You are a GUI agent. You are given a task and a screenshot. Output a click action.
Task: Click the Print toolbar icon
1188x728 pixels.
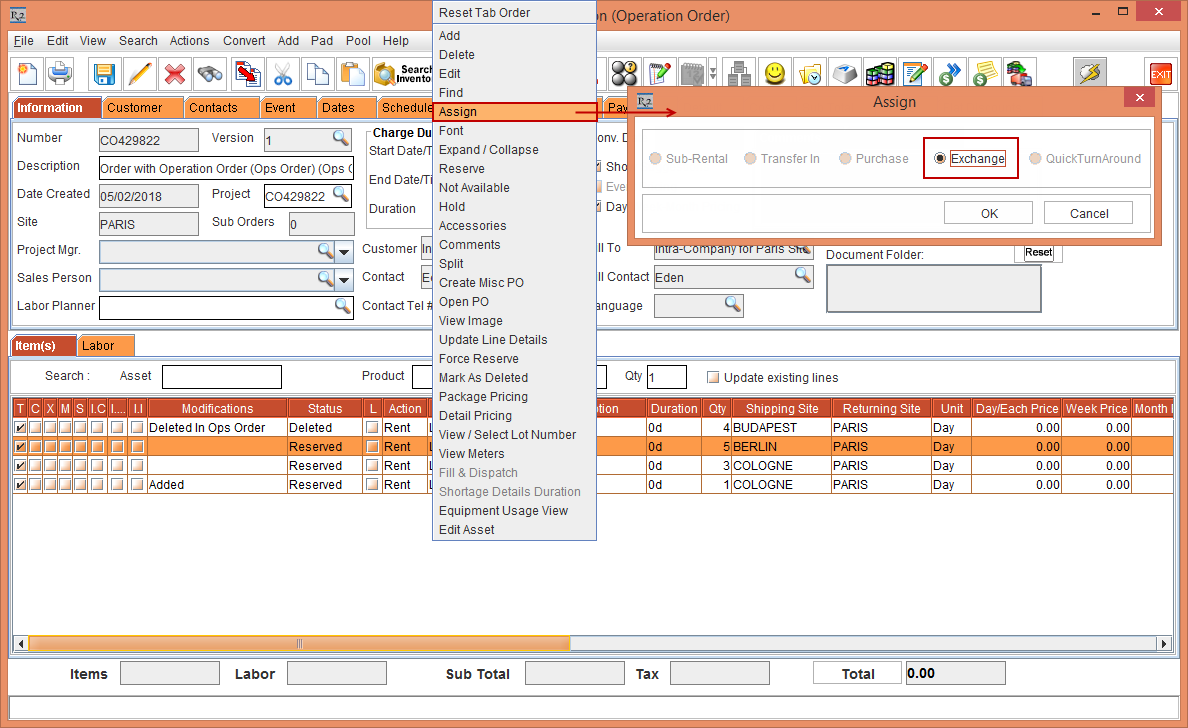click(x=60, y=74)
